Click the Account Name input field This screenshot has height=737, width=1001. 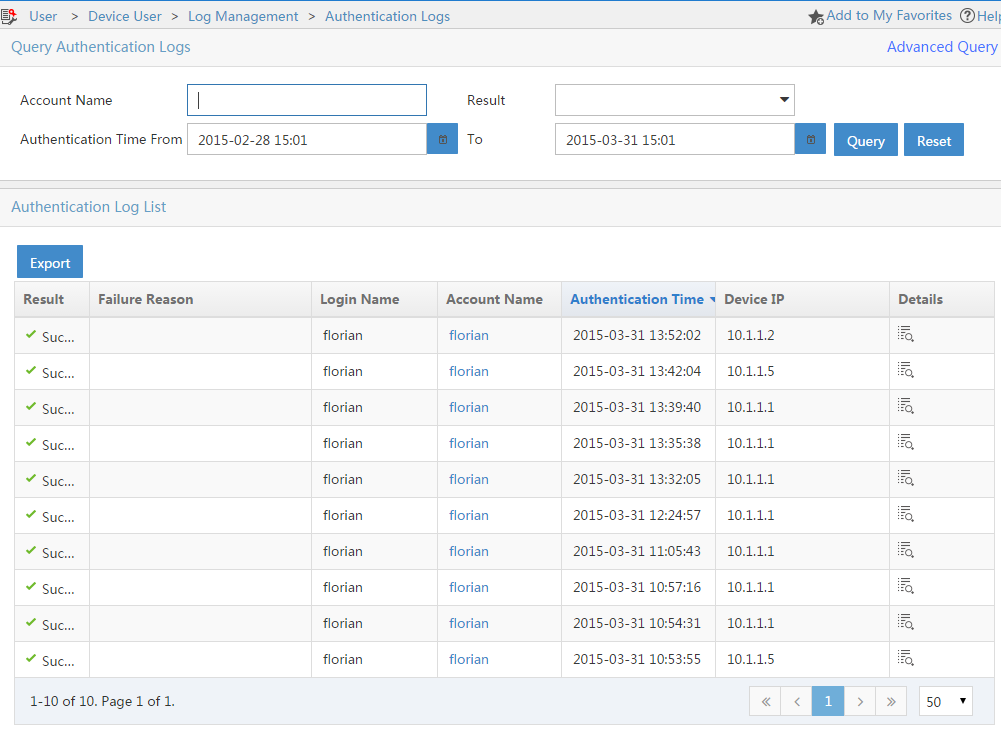pyautogui.click(x=307, y=100)
